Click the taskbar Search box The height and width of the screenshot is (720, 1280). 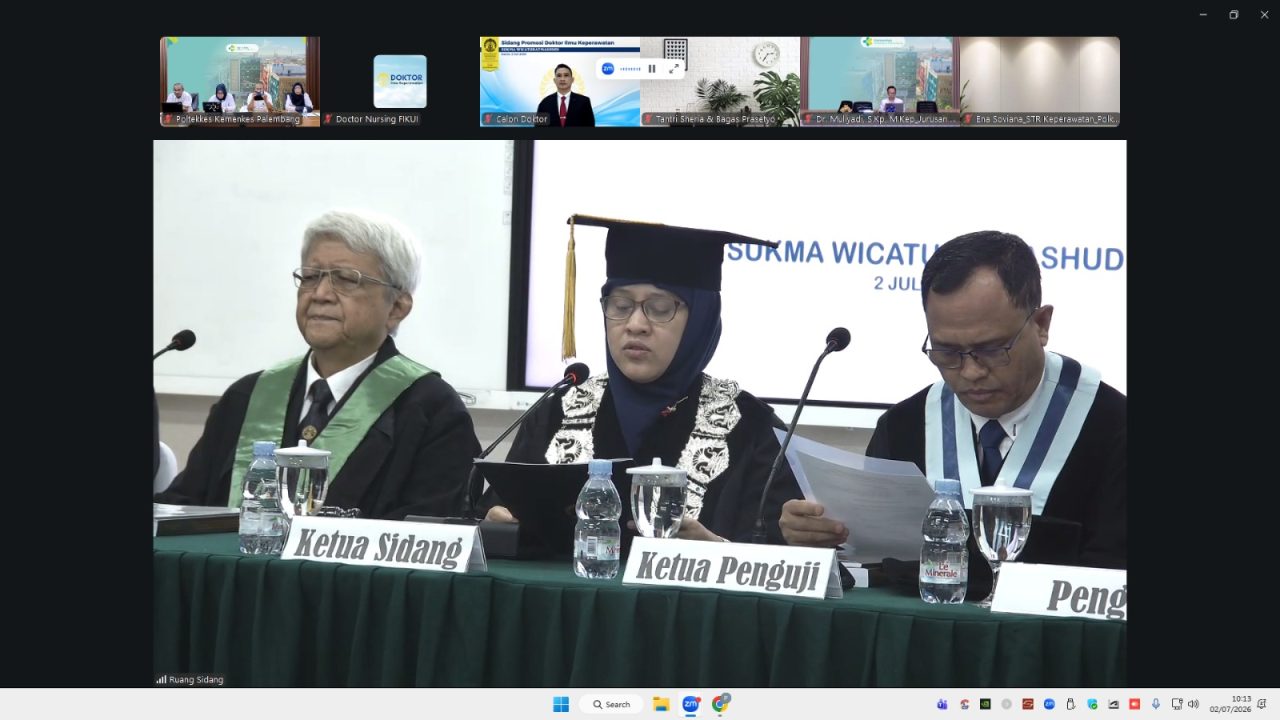[x=611, y=704]
